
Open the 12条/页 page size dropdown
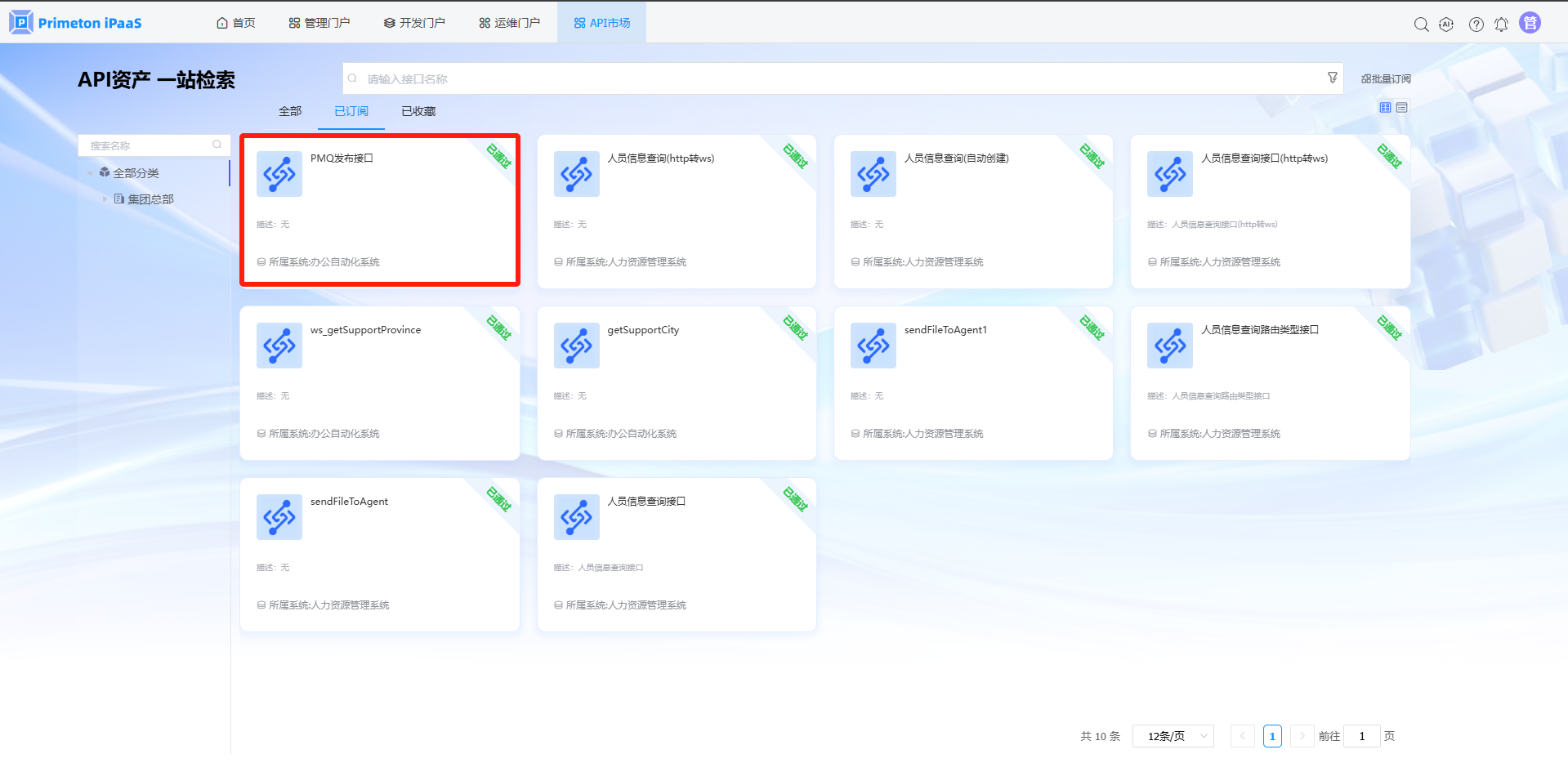tap(1173, 736)
